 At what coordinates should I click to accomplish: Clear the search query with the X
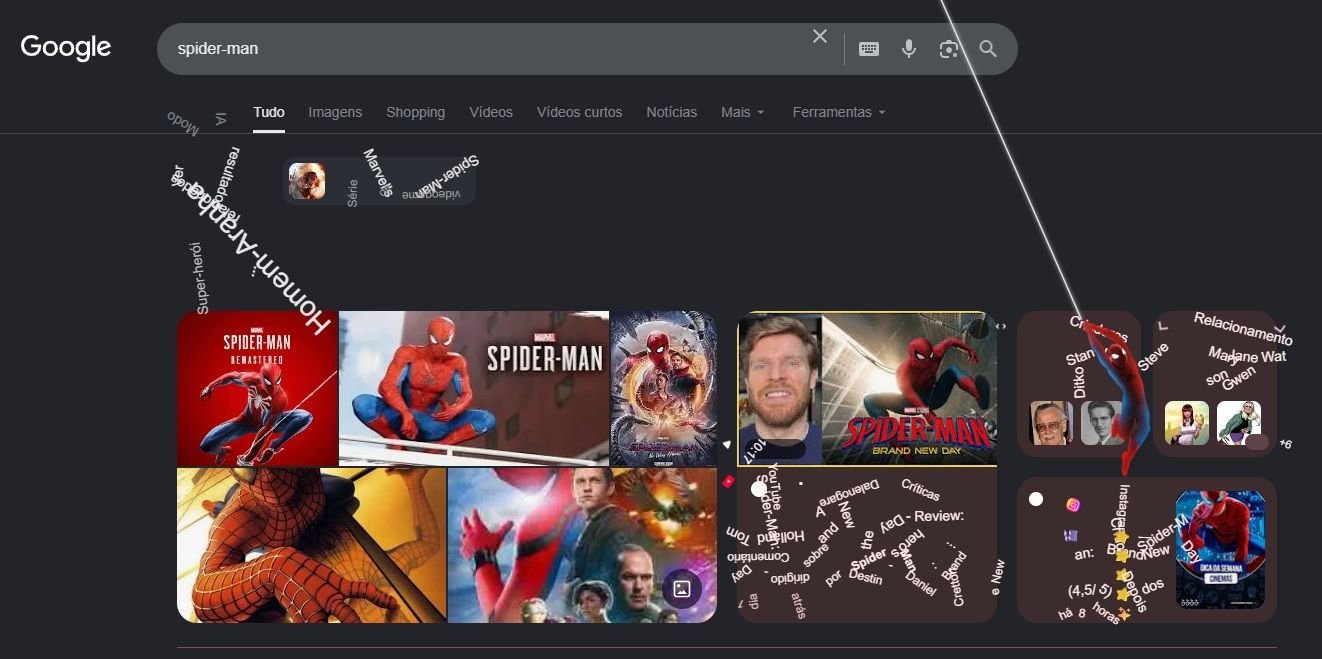coord(820,36)
